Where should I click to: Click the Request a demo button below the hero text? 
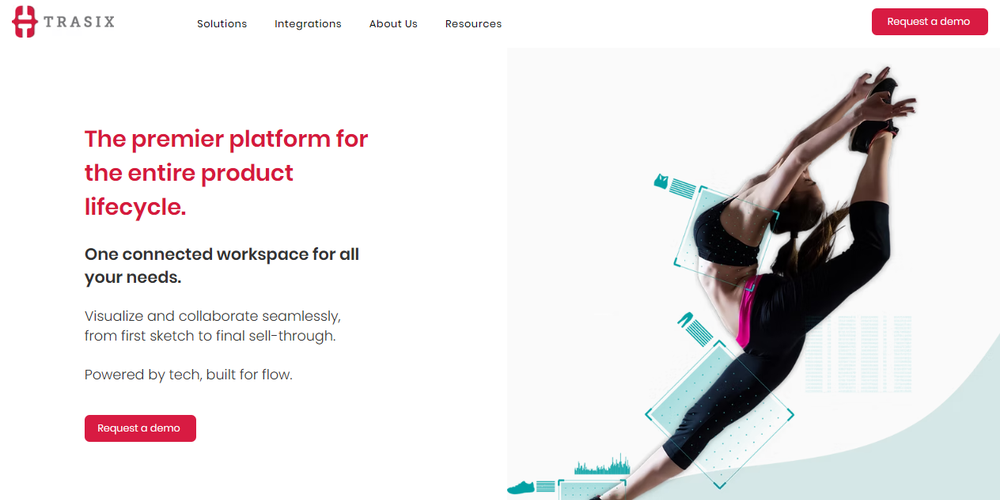pyautogui.click(x=140, y=429)
